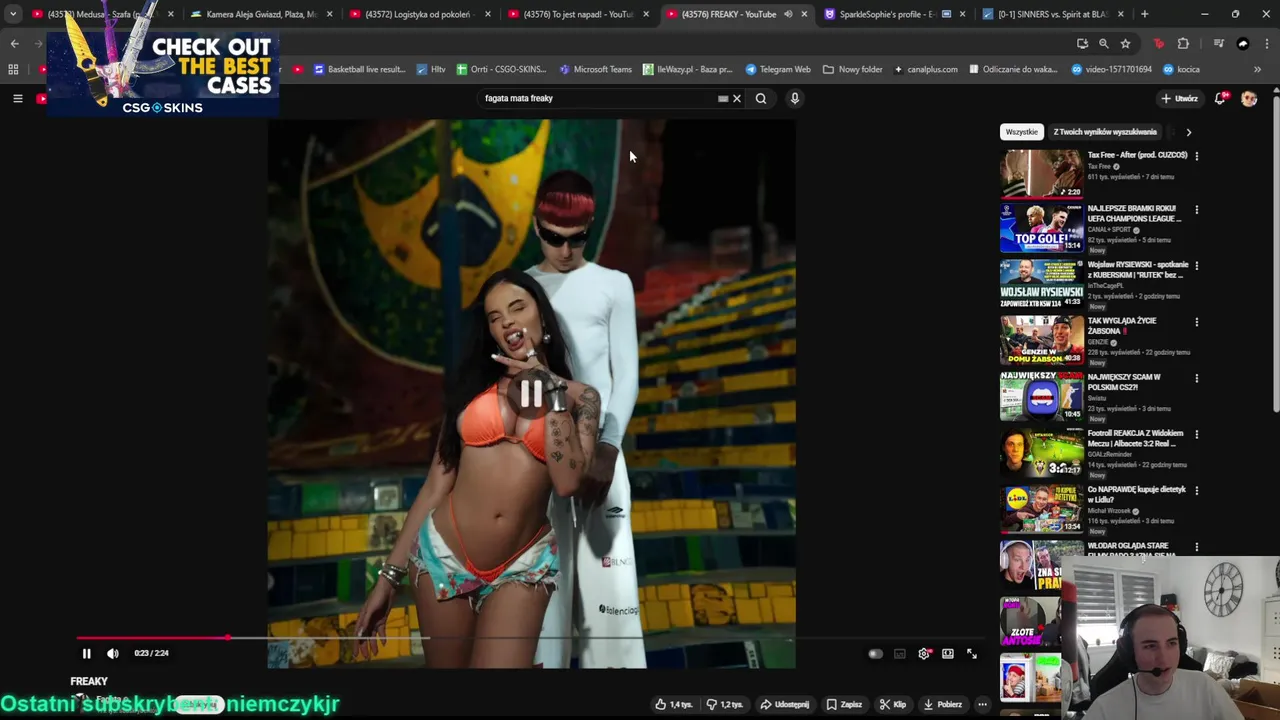The height and width of the screenshot is (720, 1280).
Task: Open Telegram Web bookmark
Action: click(x=778, y=69)
